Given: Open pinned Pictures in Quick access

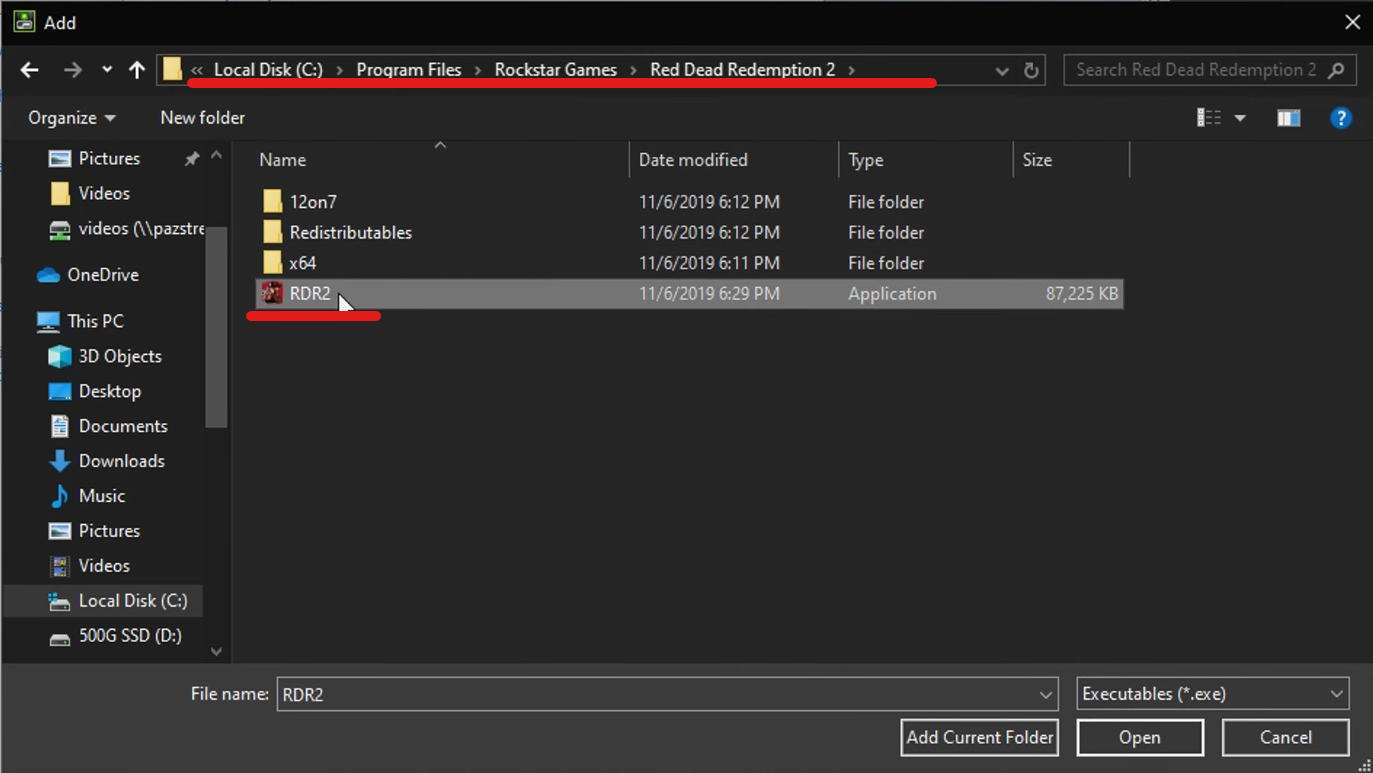Looking at the screenshot, I should (x=108, y=158).
